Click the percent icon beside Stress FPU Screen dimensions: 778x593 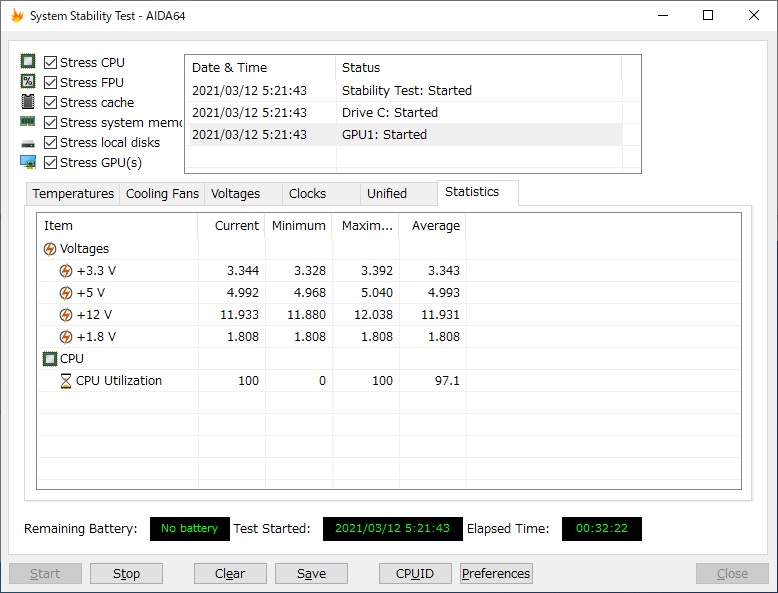tap(28, 82)
